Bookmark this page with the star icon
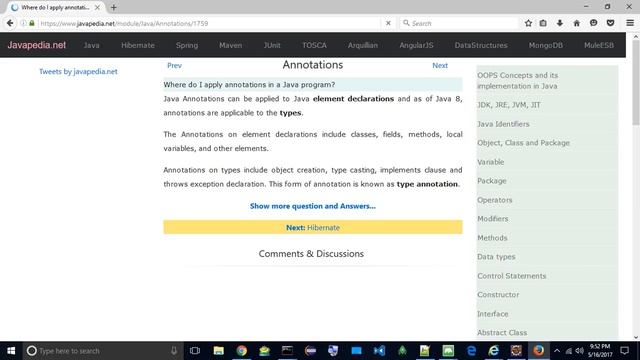Image resolution: width=640 pixels, height=360 pixels. pyautogui.click(x=528, y=23)
